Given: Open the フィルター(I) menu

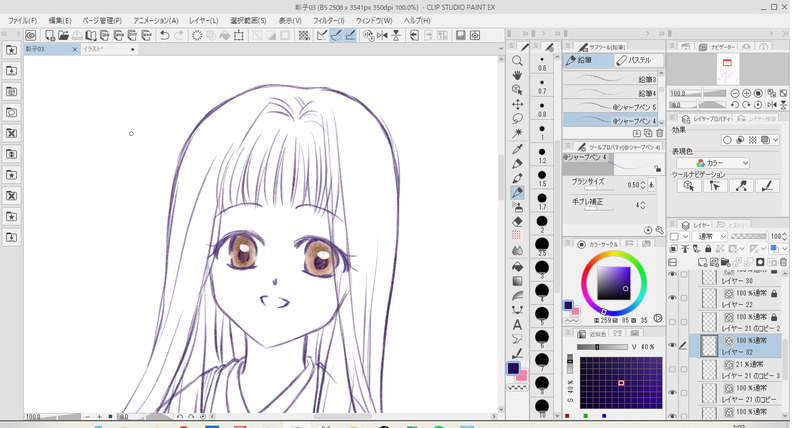Looking at the screenshot, I should [328, 21].
